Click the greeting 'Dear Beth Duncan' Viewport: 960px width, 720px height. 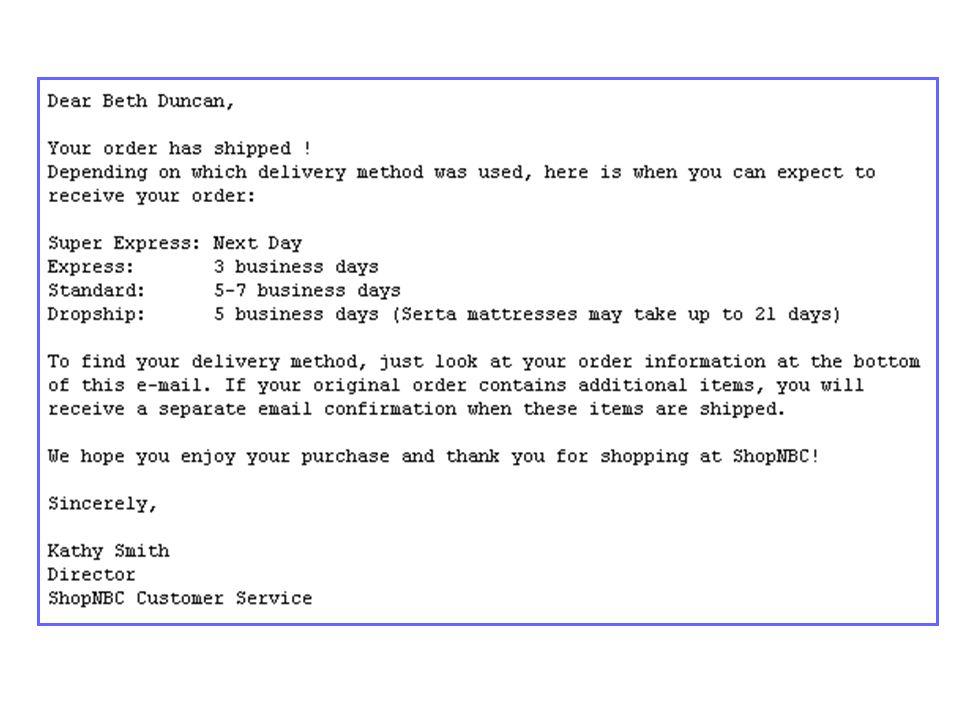[x=140, y=101]
